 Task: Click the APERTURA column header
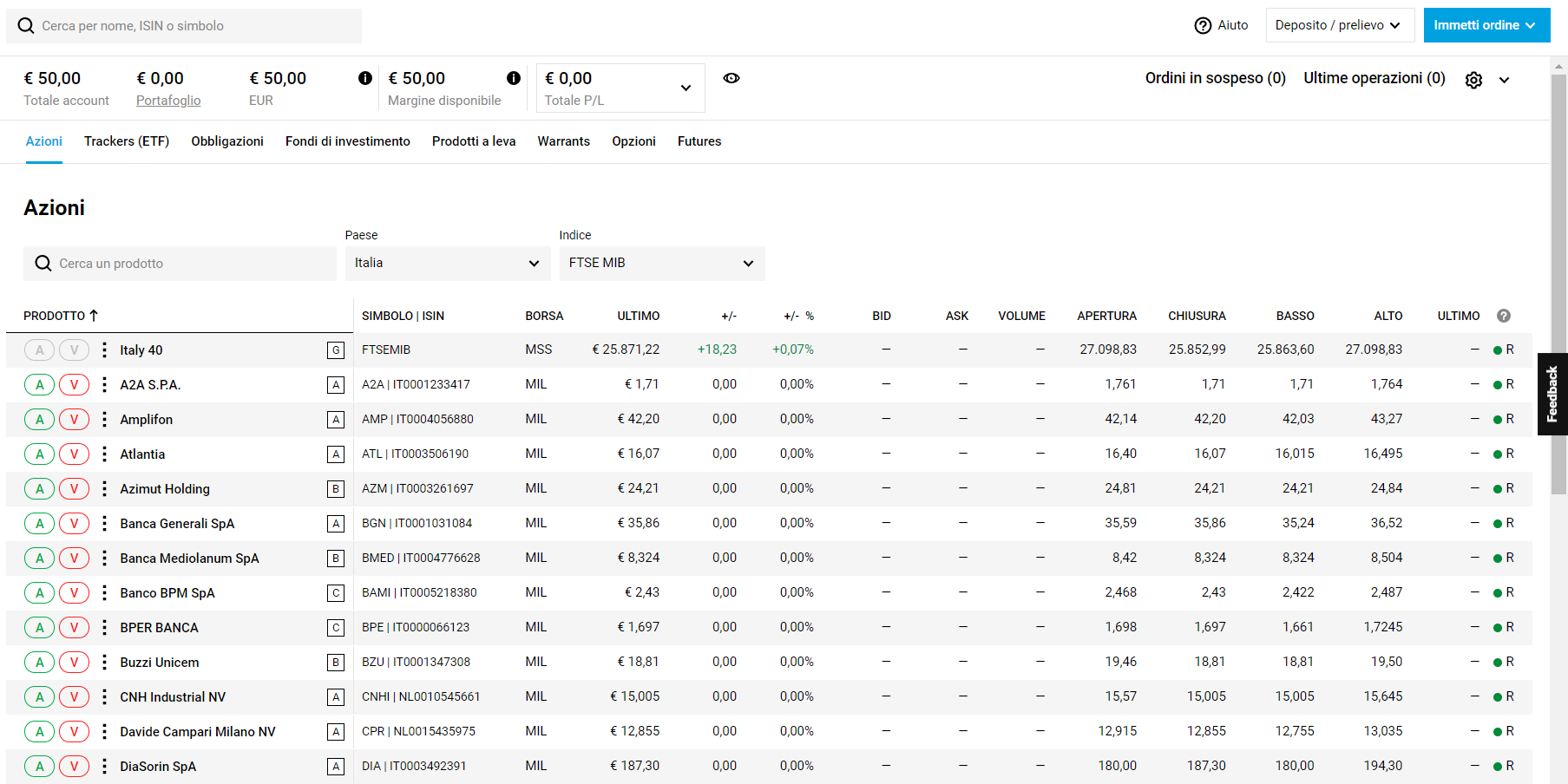point(1106,316)
